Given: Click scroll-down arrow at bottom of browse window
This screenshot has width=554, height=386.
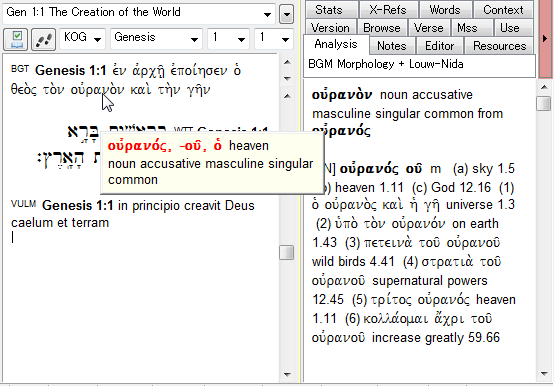Looking at the screenshot, I should pos(287,374).
